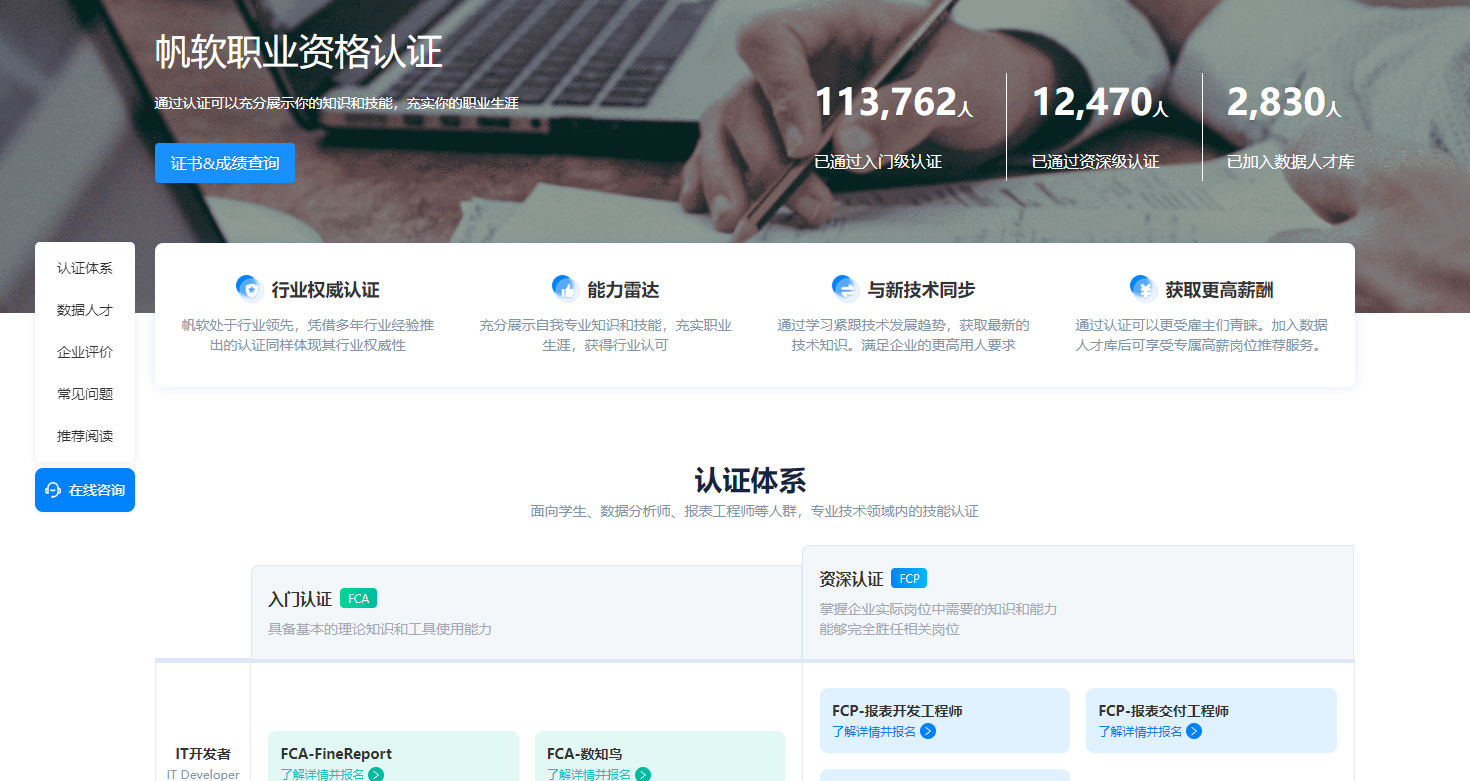Click the 12,470 资深级认证 count

(1100, 102)
